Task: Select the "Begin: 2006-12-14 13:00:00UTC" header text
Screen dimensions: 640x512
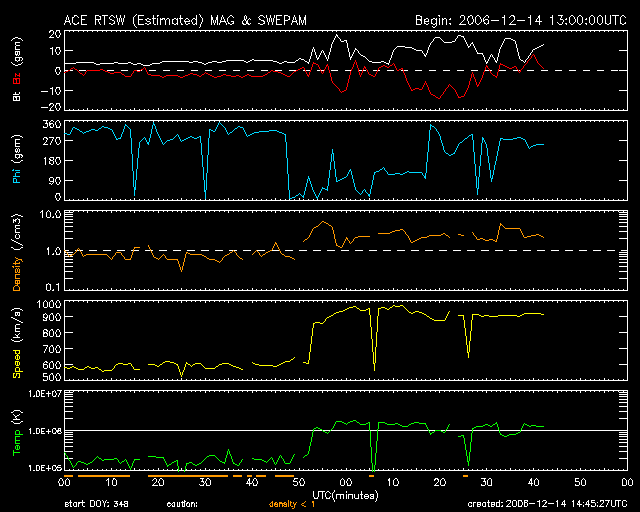Action: 521,20
